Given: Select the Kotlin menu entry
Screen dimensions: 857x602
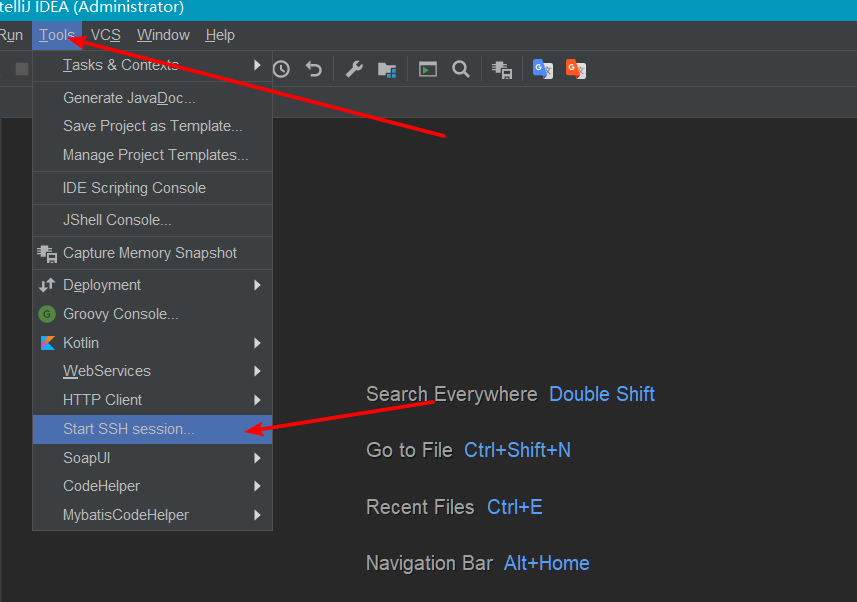Looking at the screenshot, I should [152, 343].
